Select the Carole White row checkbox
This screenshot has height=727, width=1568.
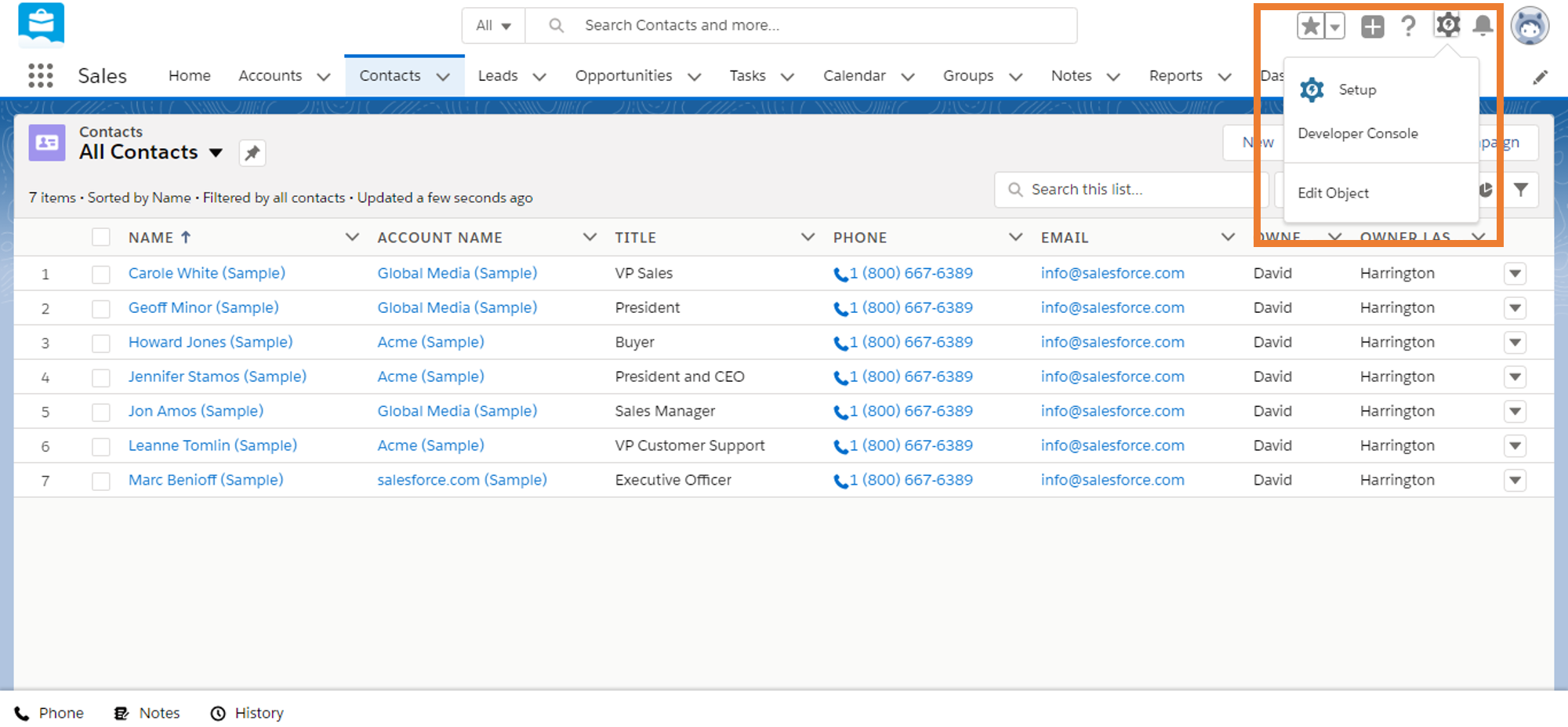pyautogui.click(x=101, y=274)
